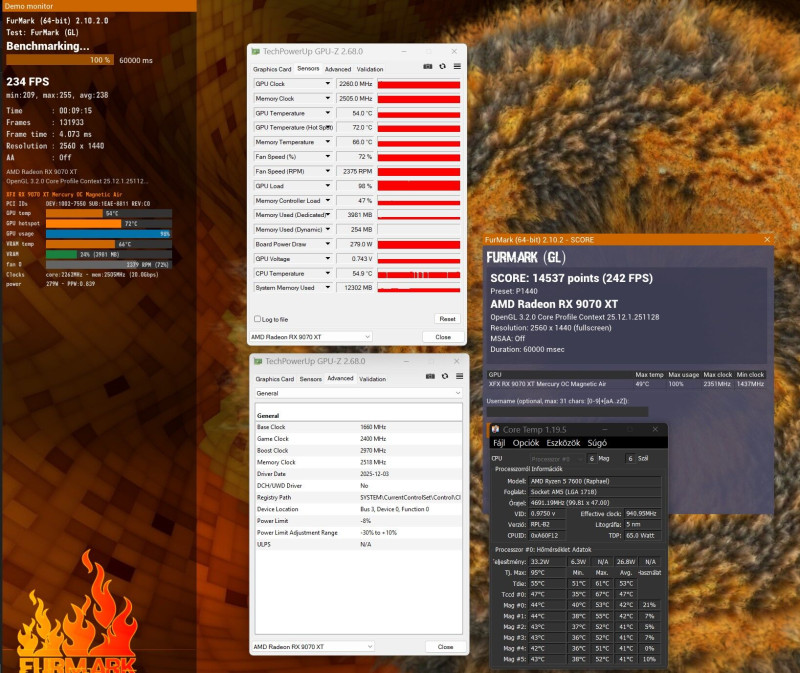Select ULPS row in Advanced list

359,544
